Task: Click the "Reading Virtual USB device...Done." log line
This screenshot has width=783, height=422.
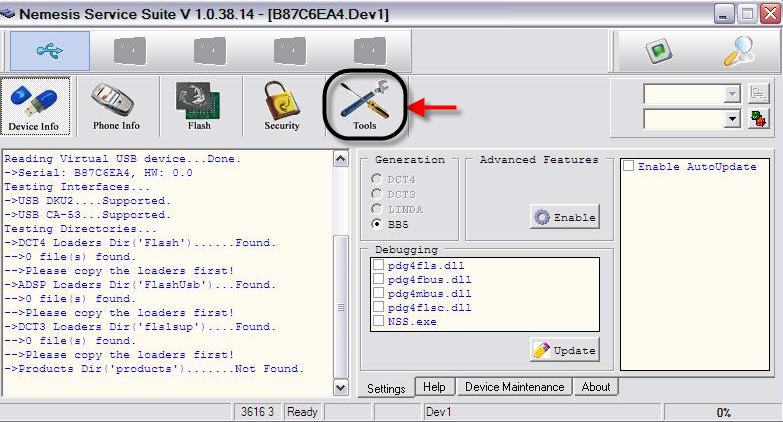Action: (123, 159)
